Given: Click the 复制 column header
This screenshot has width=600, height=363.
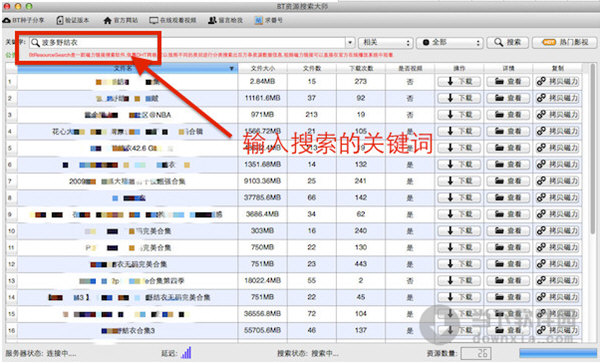Looking at the screenshot, I should tap(558, 68).
